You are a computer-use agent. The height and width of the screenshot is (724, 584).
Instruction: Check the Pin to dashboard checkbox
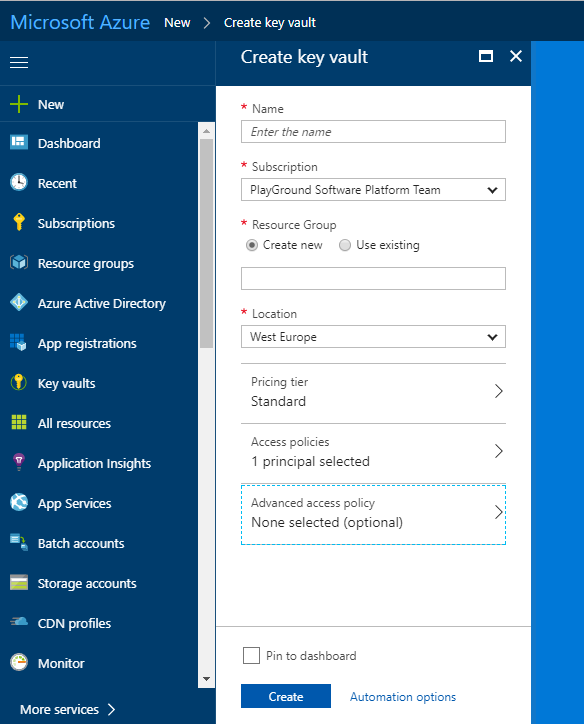pyautogui.click(x=251, y=655)
